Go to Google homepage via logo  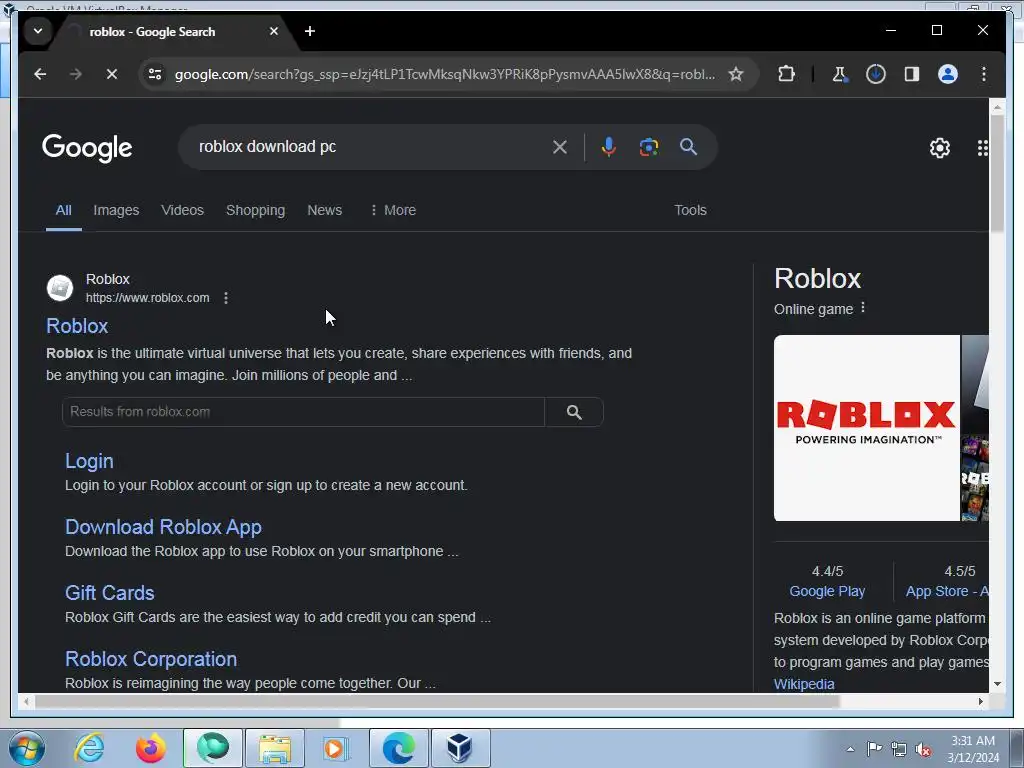pos(87,148)
